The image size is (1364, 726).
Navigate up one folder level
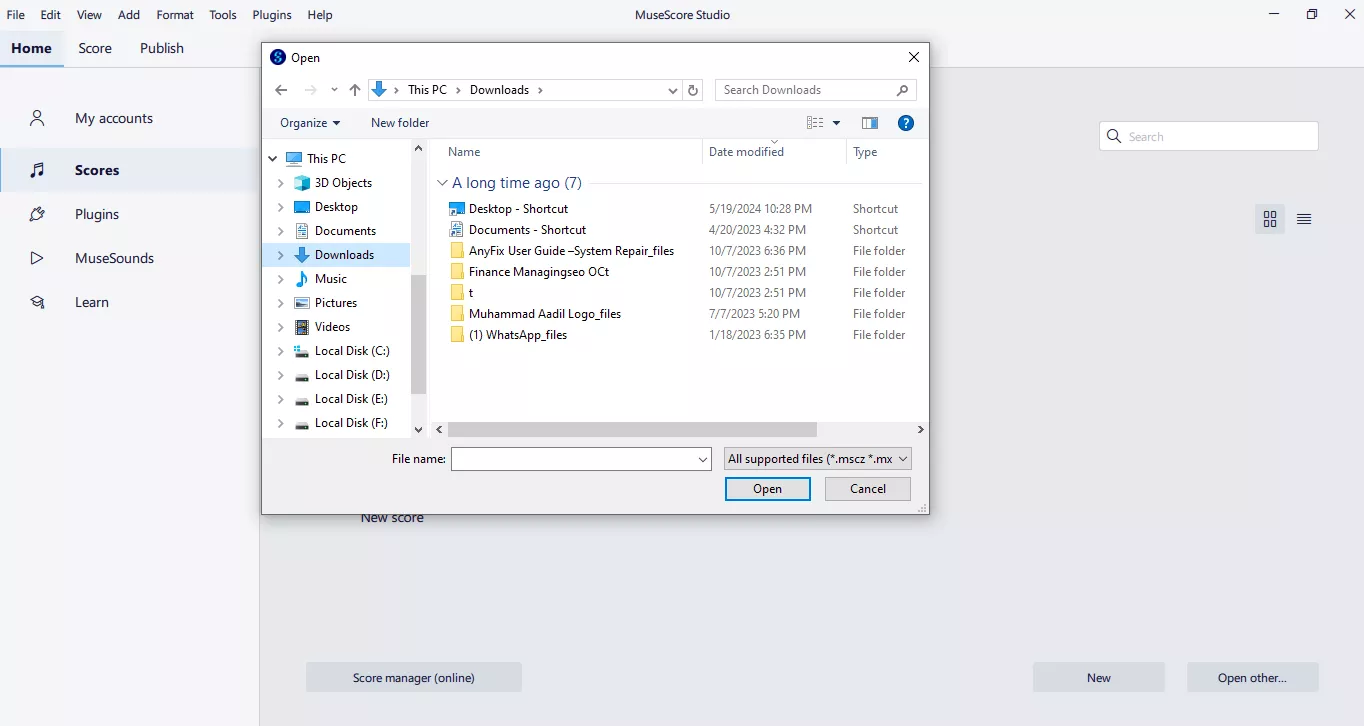pyautogui.click(x=354, y=90)
